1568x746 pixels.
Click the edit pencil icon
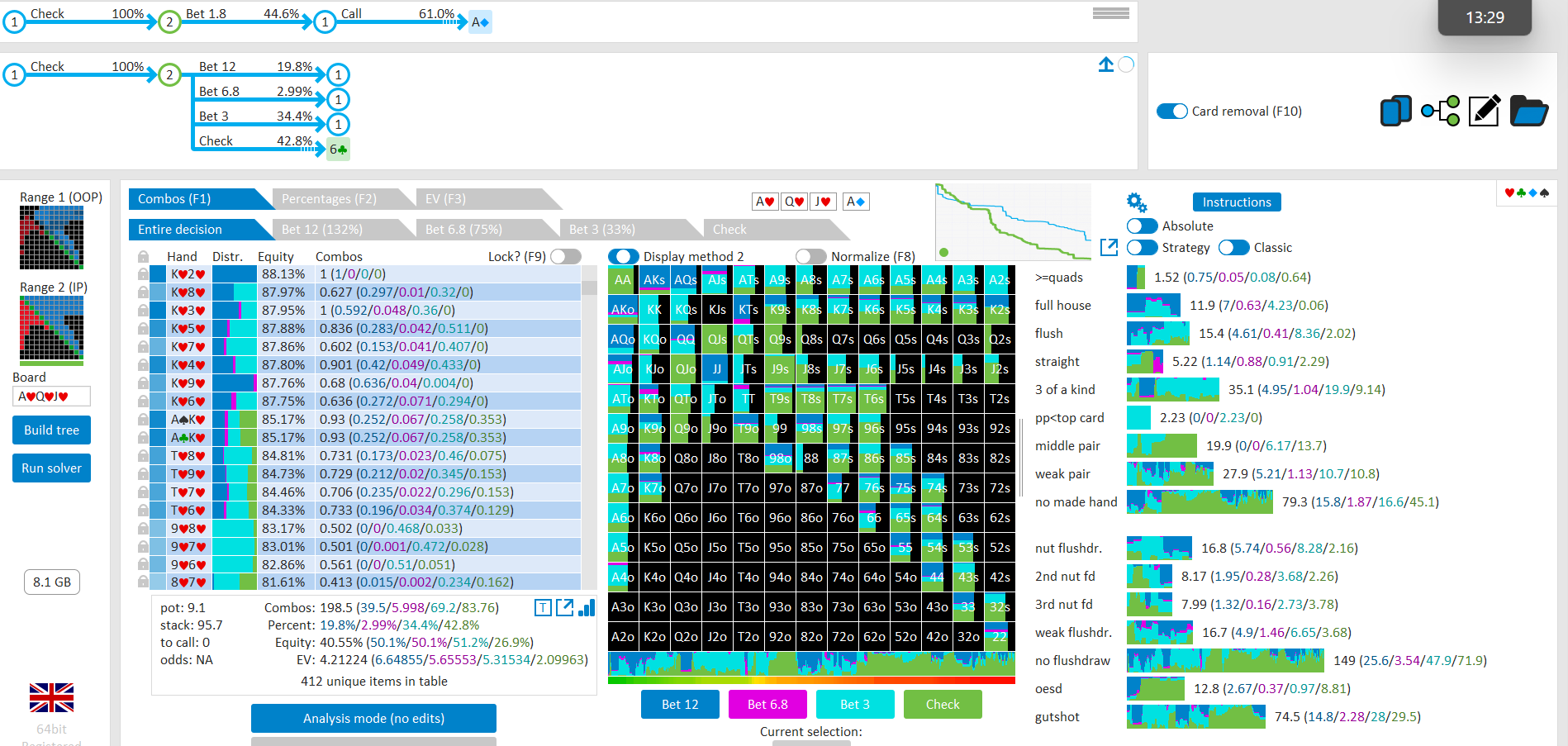[x=1485, y=111]
